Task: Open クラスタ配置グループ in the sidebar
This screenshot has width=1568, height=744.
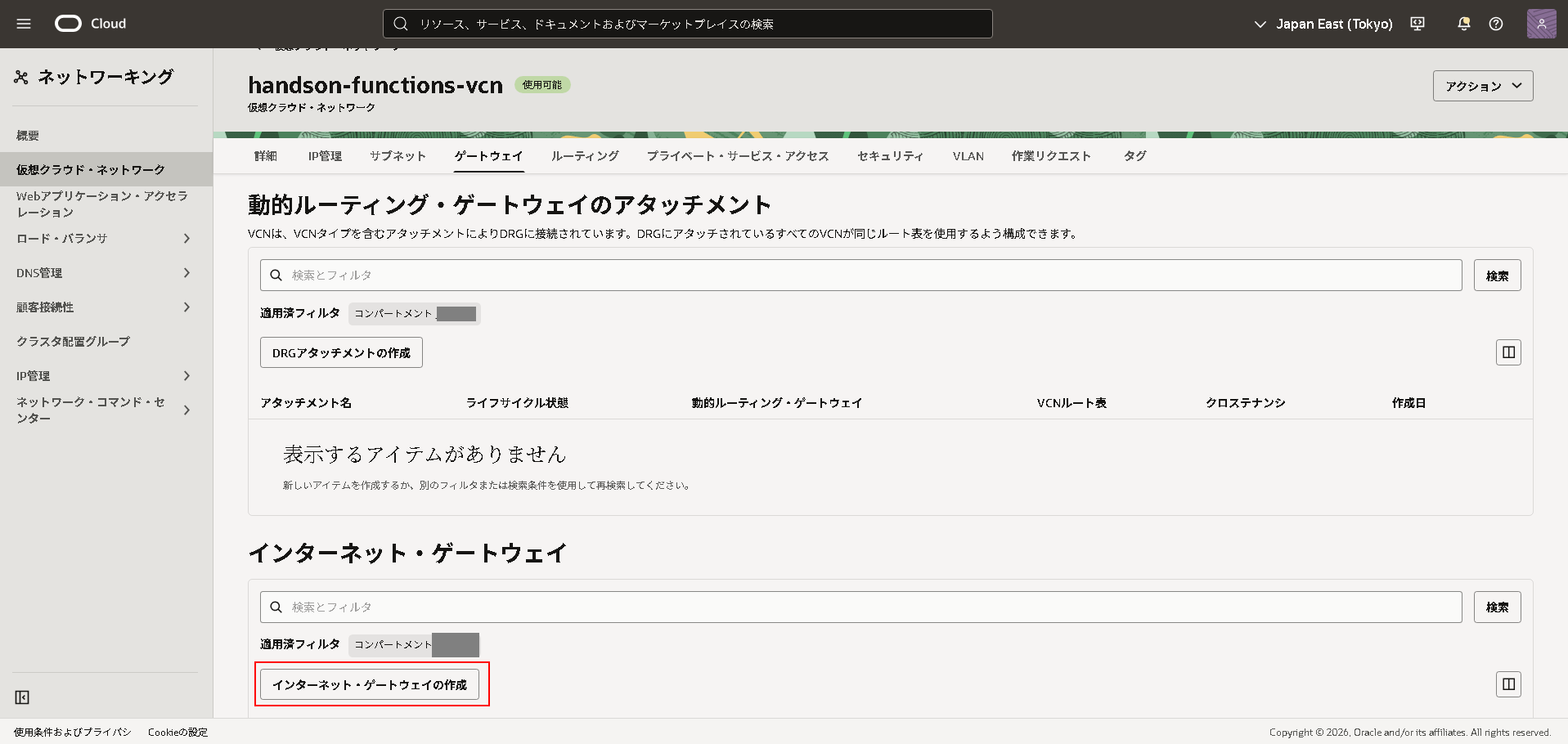Action: [73, 342]
